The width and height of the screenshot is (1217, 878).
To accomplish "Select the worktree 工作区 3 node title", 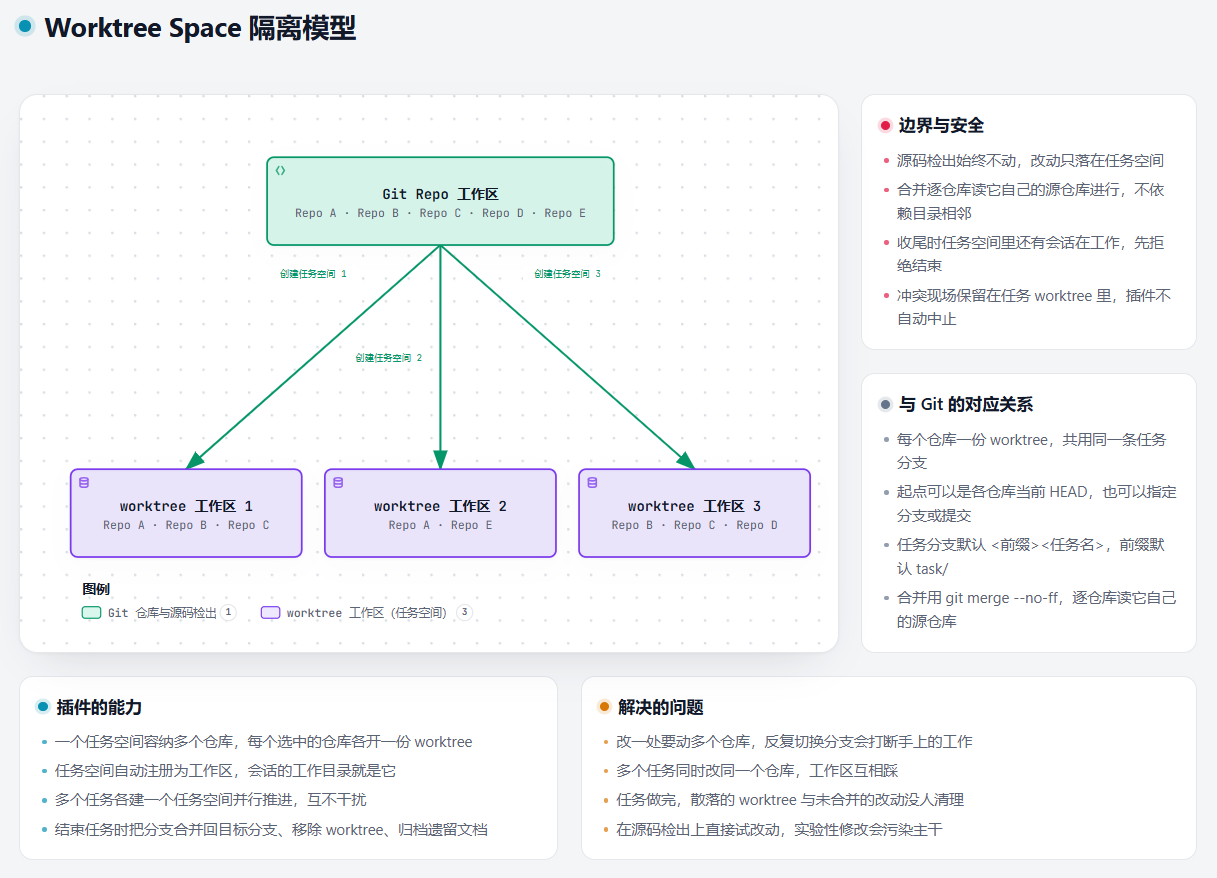I will click(694, 506).
